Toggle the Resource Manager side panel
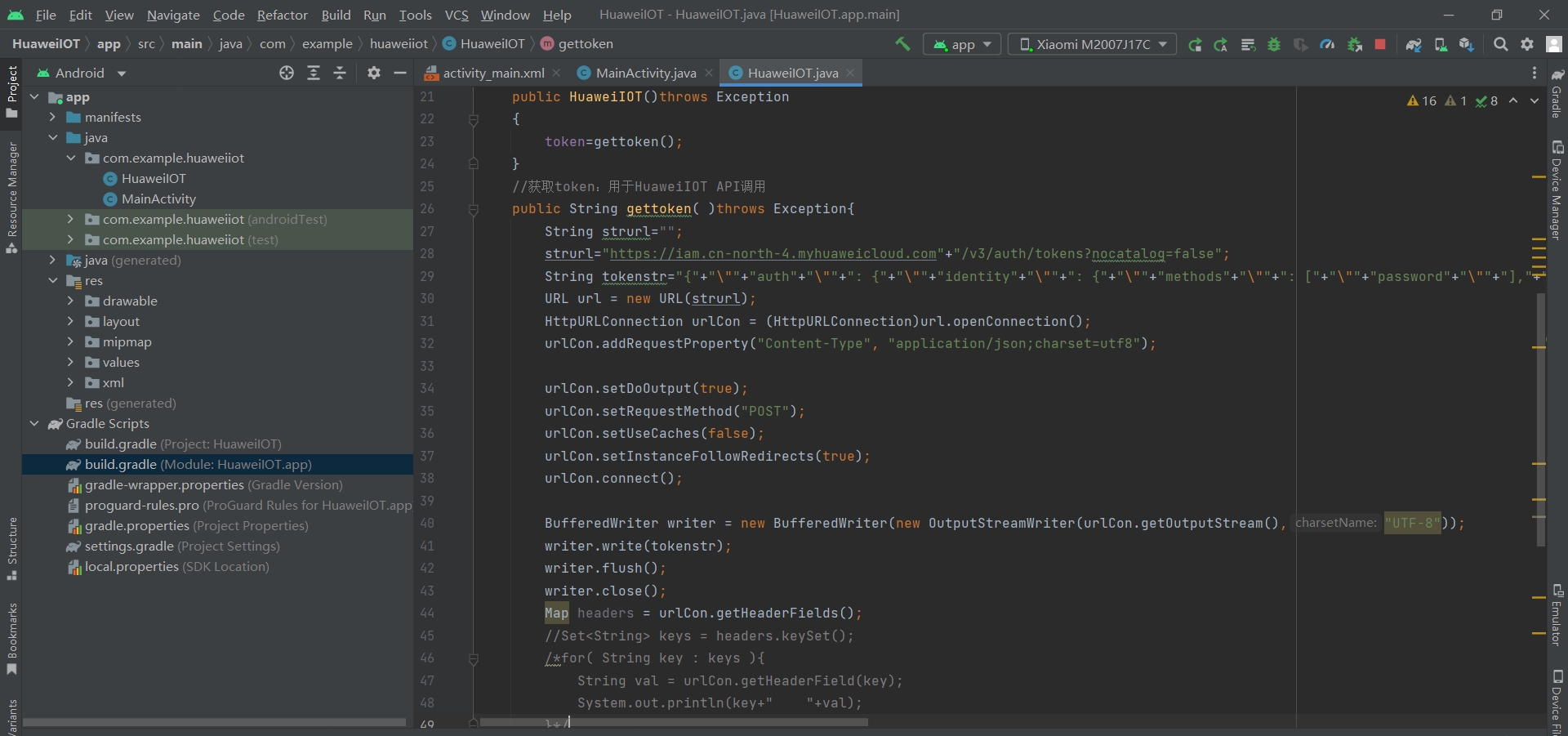The width and height of the screenshot is (1568, 736). click(x=11, y=197)
